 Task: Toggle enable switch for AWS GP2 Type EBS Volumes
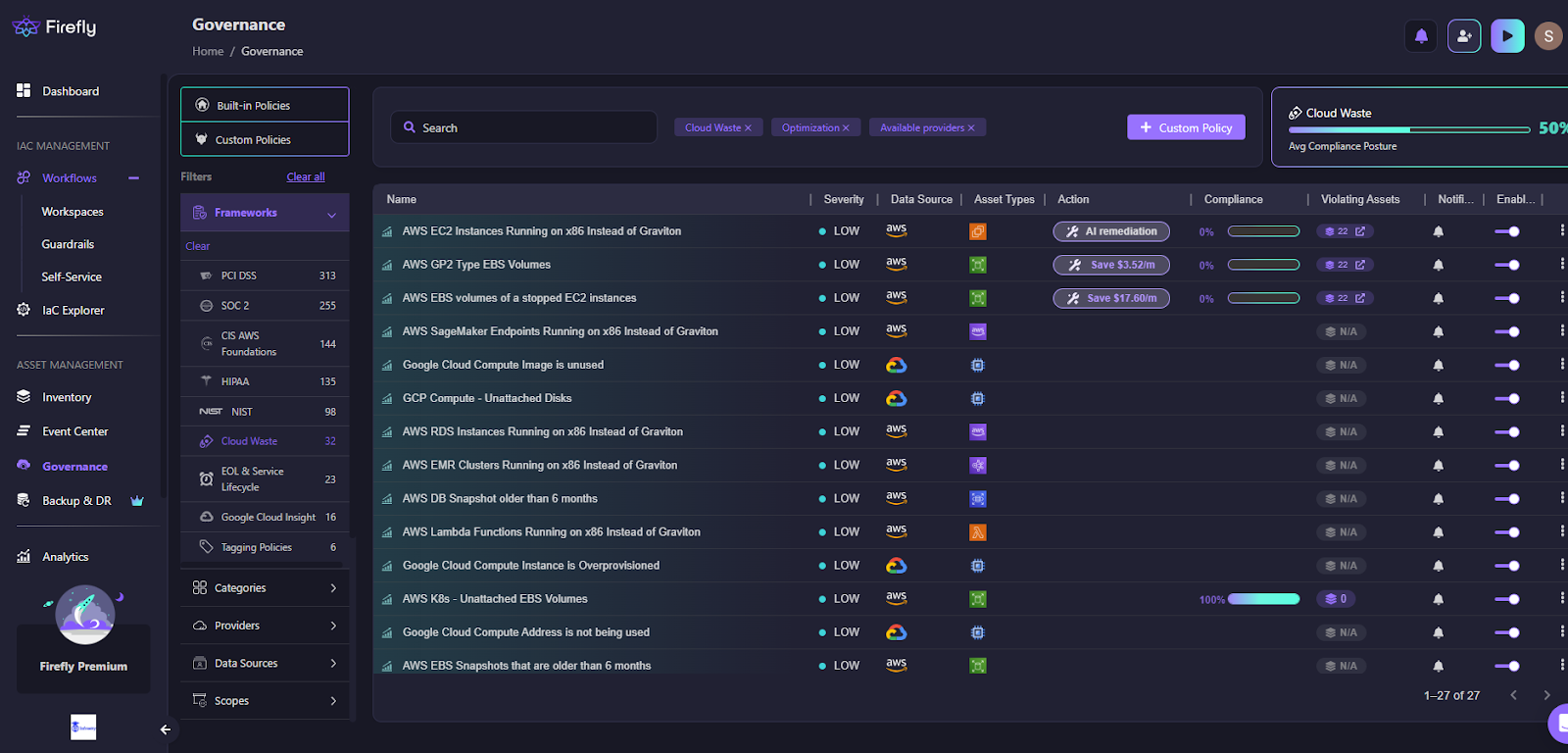click(1507, 266)
